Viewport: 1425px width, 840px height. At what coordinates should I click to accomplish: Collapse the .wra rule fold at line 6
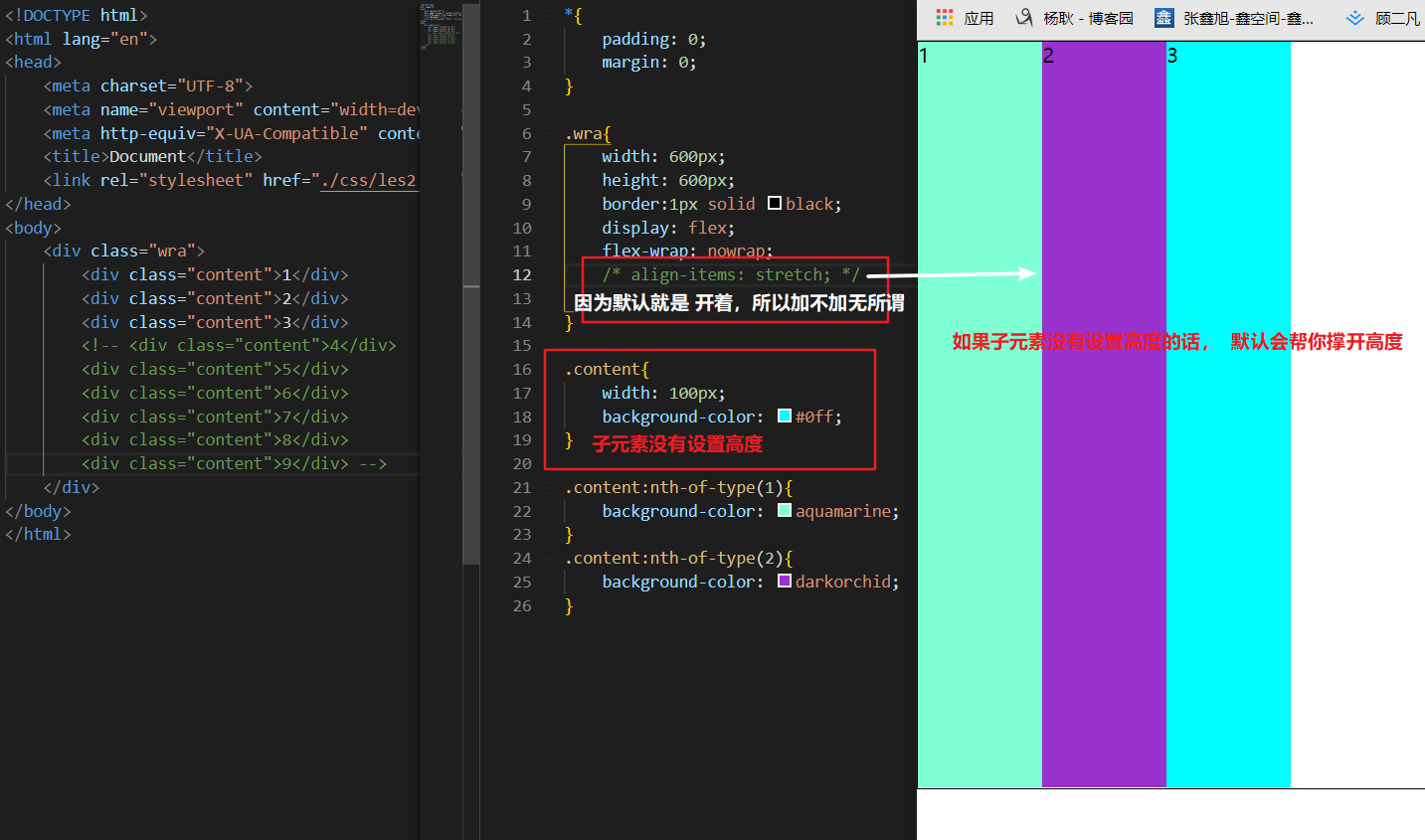[x=552, y=133]
